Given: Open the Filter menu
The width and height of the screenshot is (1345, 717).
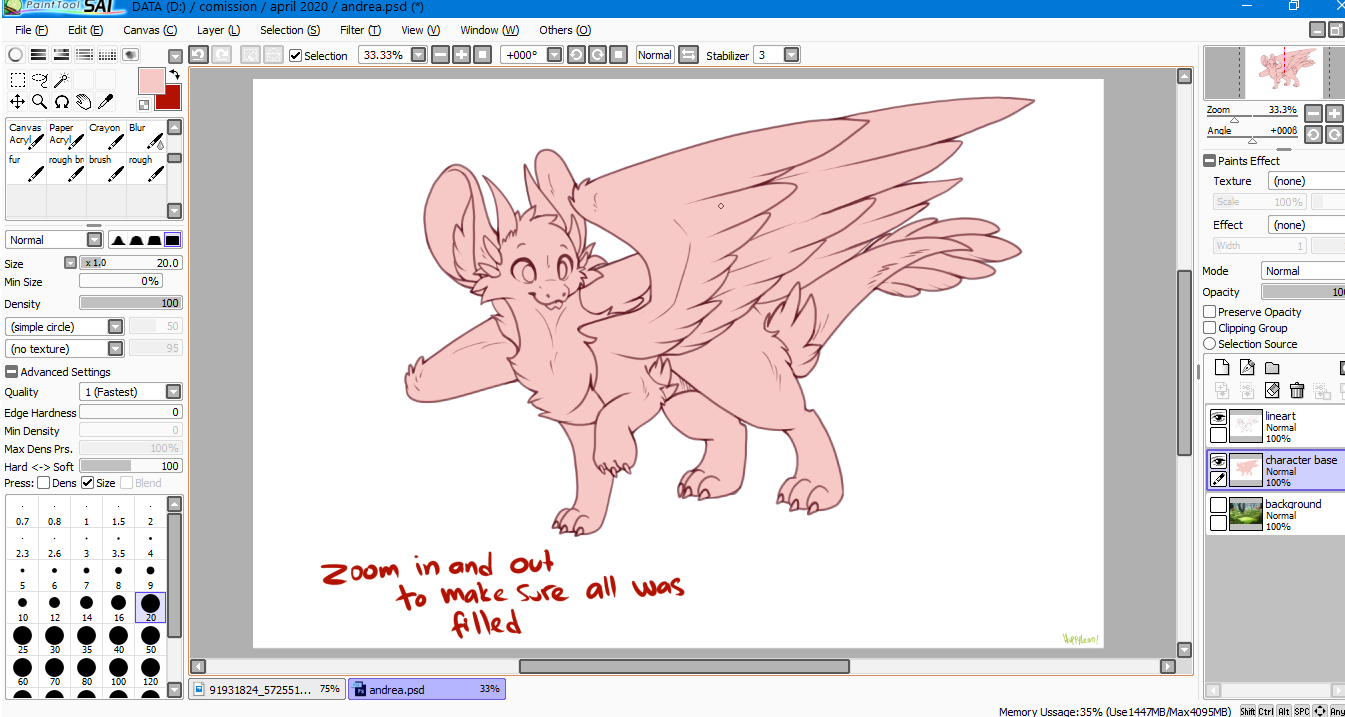Looking at the screenshot, I should click(x=359, y=30).
